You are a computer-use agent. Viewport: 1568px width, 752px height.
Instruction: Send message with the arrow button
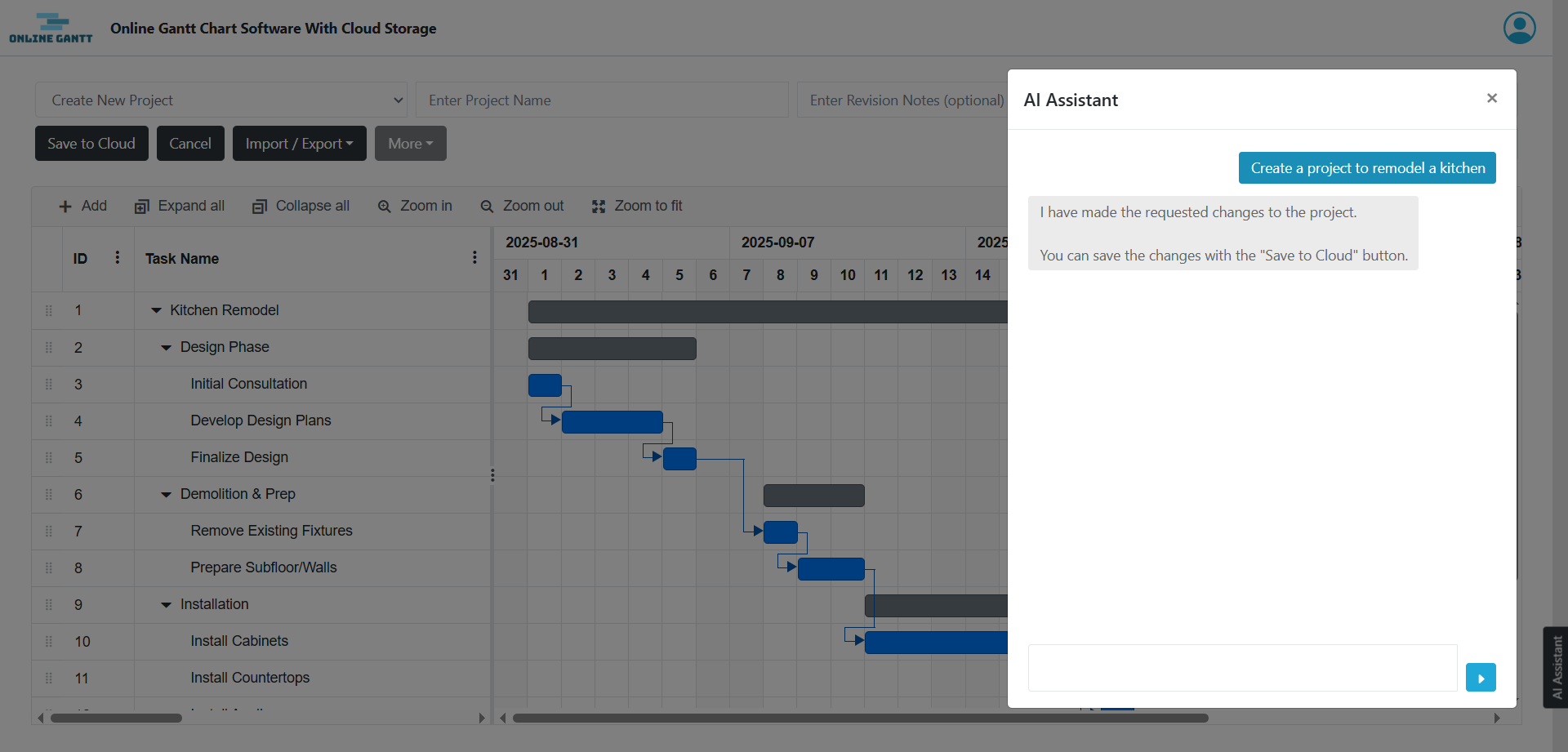(1481, 678)
